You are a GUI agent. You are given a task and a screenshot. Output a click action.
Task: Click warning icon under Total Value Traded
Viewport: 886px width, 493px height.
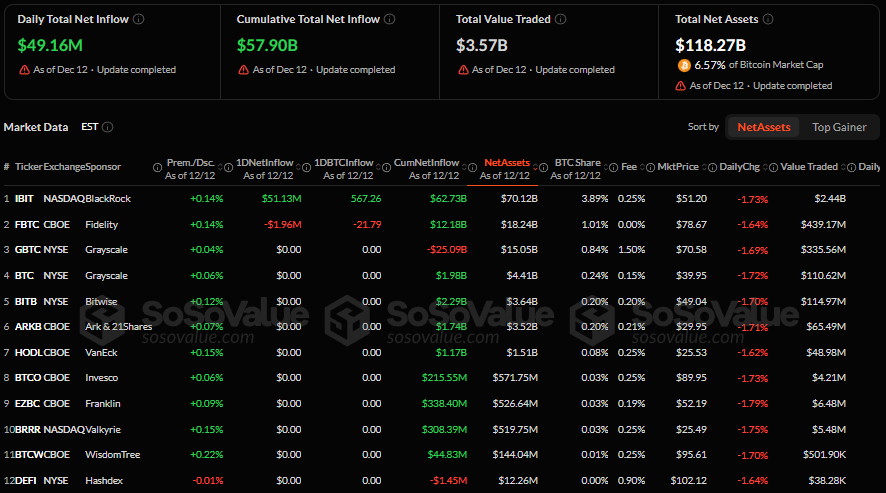[463, 70]
